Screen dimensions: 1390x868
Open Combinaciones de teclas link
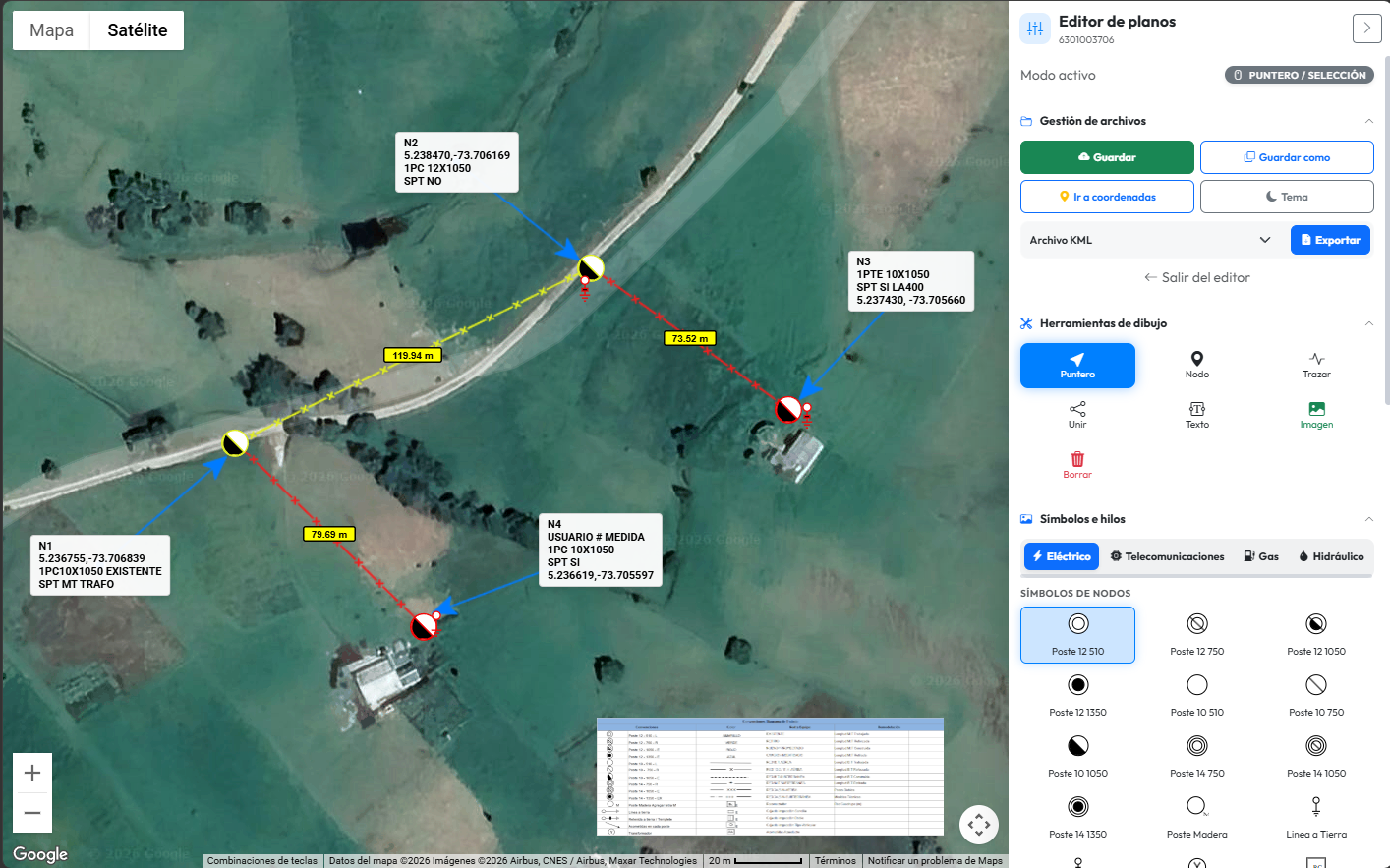point(262,860)
